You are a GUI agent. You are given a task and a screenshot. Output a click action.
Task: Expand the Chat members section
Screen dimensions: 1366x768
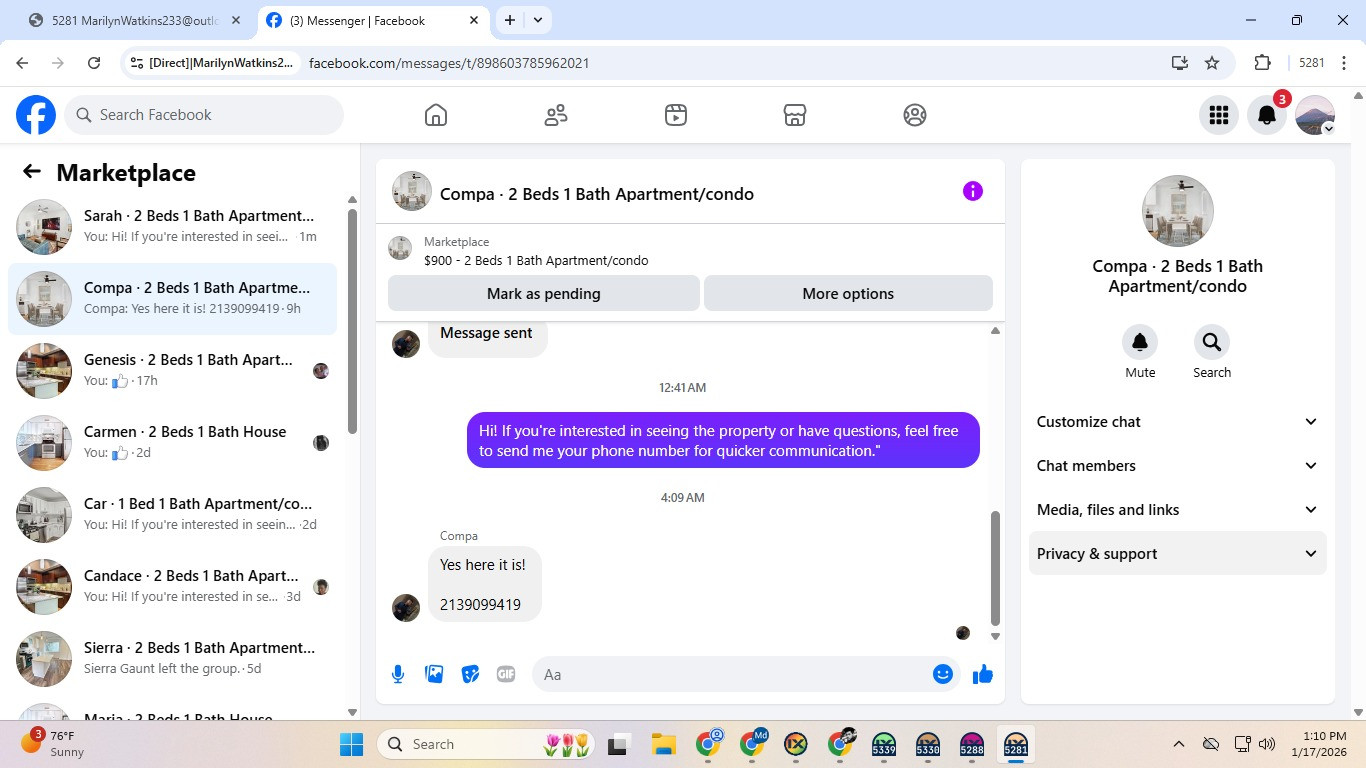(x=1177, y=466)
